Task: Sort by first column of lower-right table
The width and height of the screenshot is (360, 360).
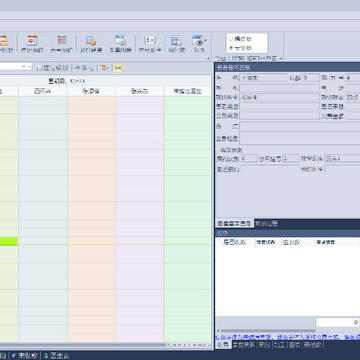Action: (x=235, y=242)
